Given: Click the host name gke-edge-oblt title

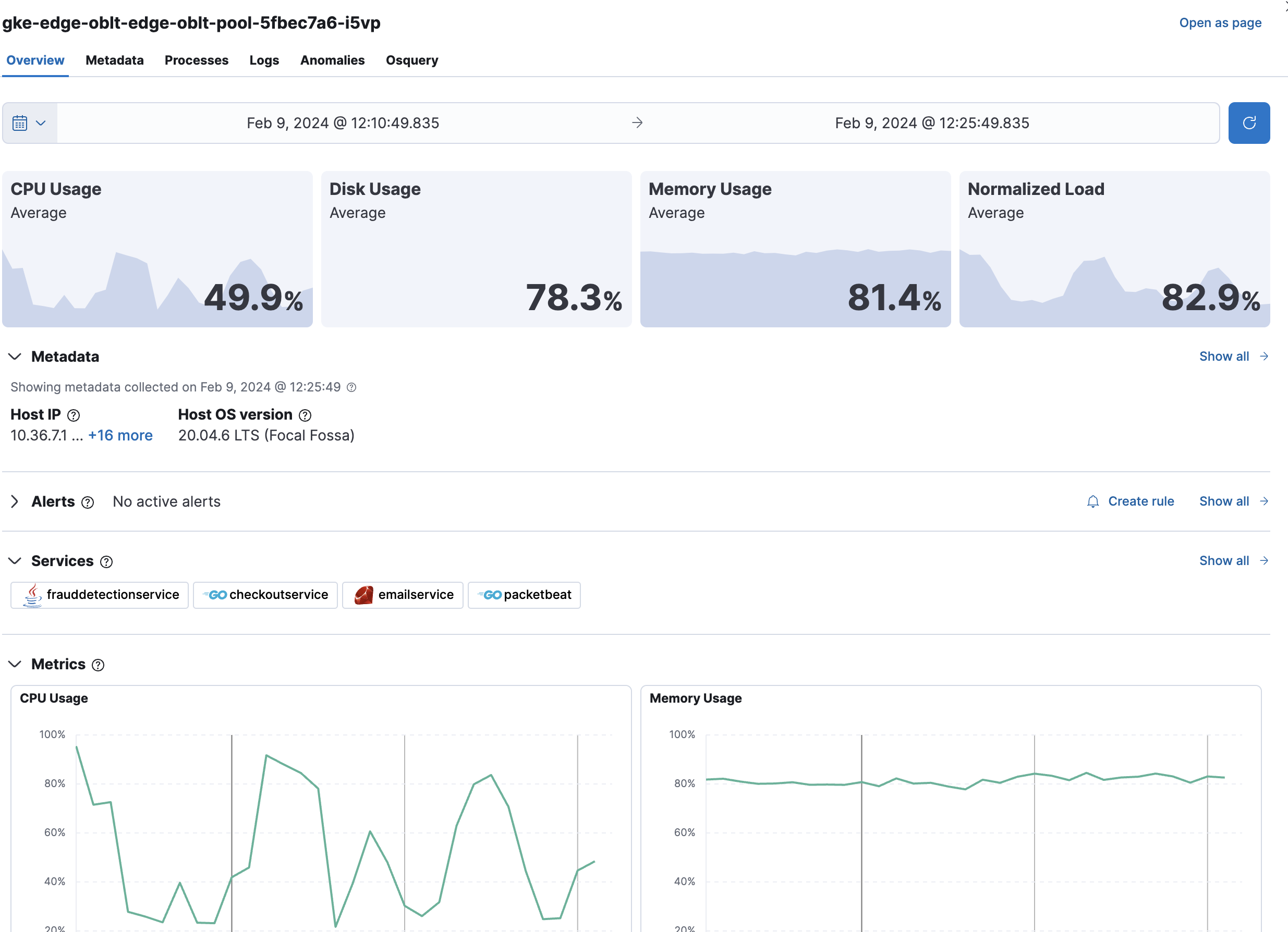Looking at the screenshot, I should pos(191,23).
